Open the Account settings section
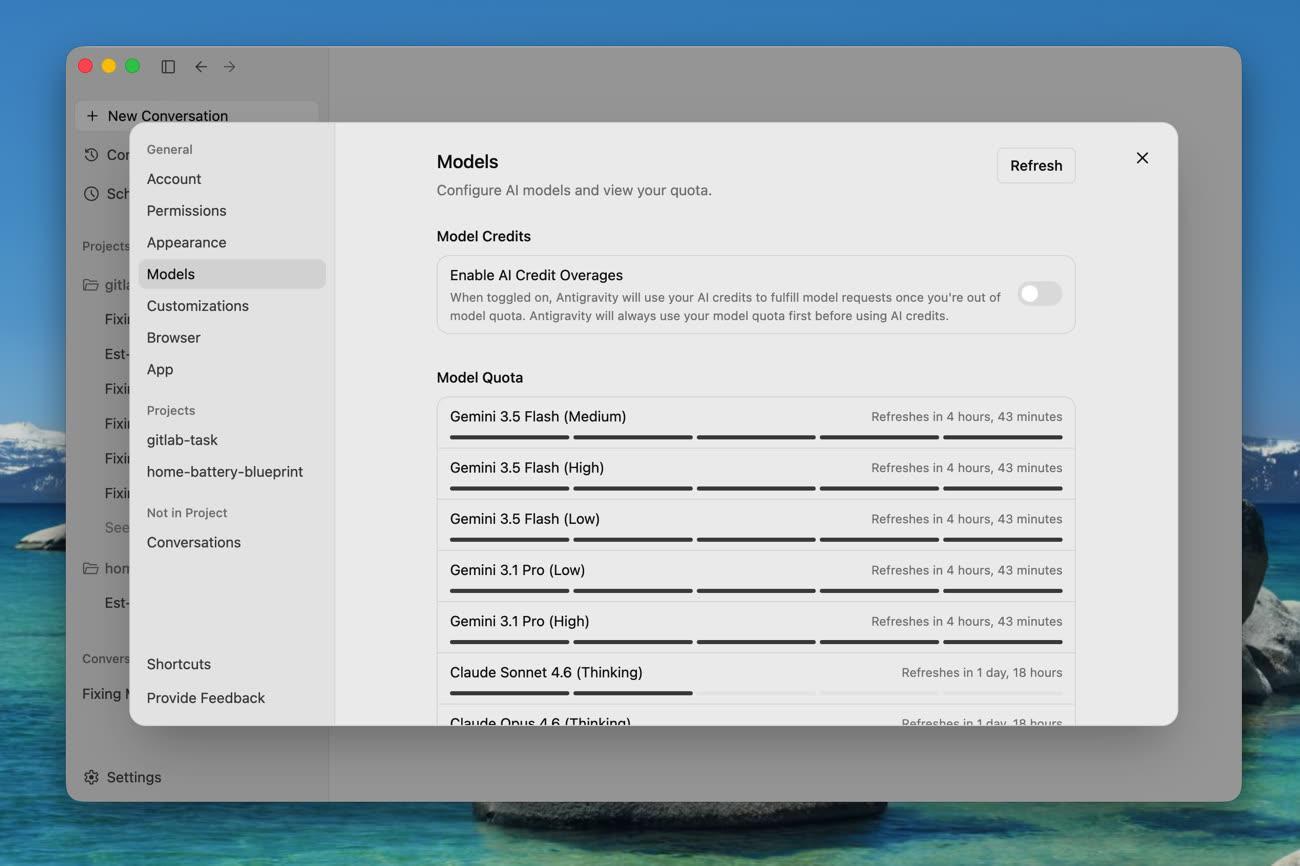Image resolution: width=1300 pixels, height=866 pixels. click(x=232, y=179)
